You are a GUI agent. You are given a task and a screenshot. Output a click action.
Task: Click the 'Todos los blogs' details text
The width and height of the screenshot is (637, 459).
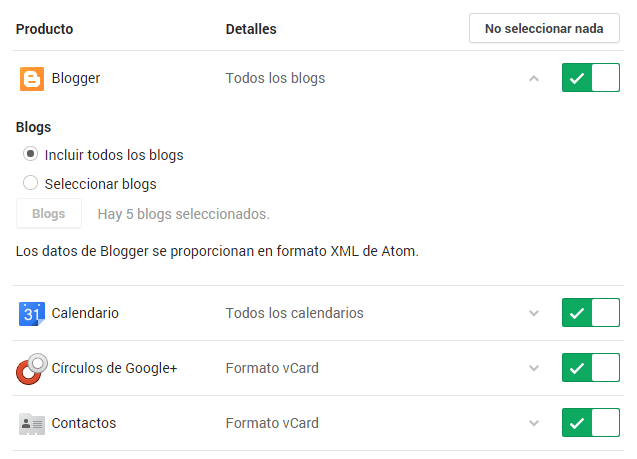(x=275, y=78)
